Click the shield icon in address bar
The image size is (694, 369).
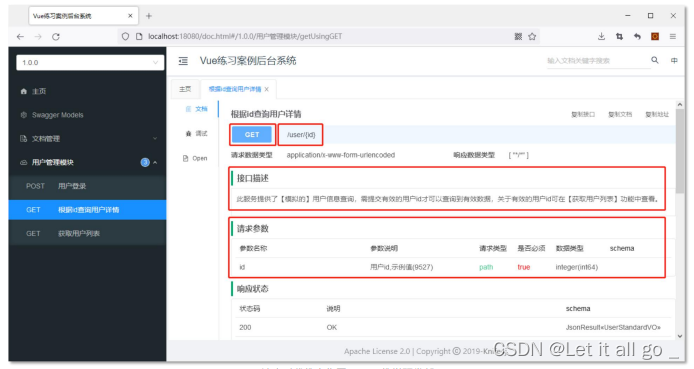[125, 36]
